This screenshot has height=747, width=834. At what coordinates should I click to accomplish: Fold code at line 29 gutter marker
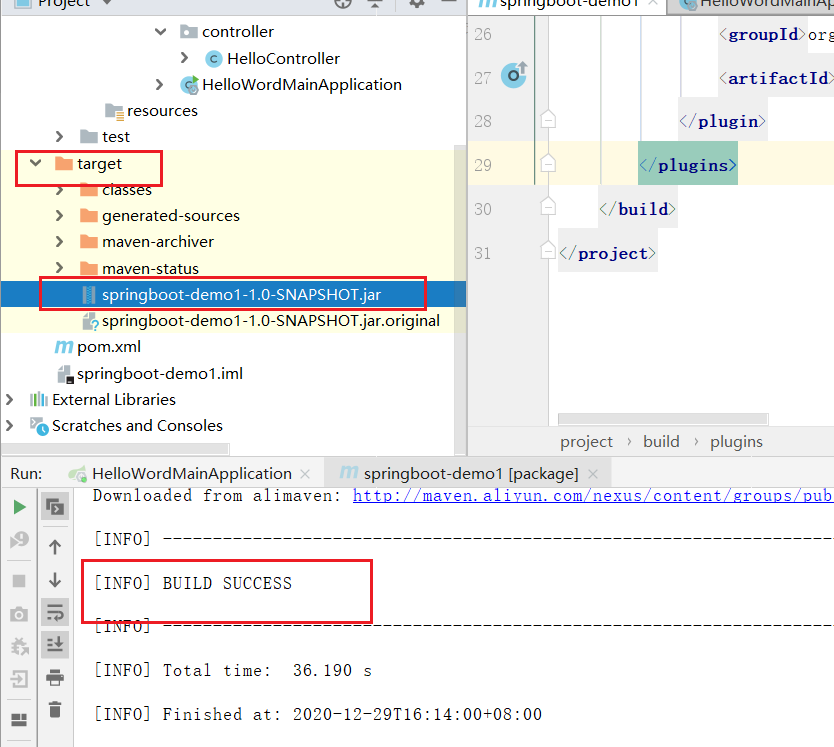(548, 163)
